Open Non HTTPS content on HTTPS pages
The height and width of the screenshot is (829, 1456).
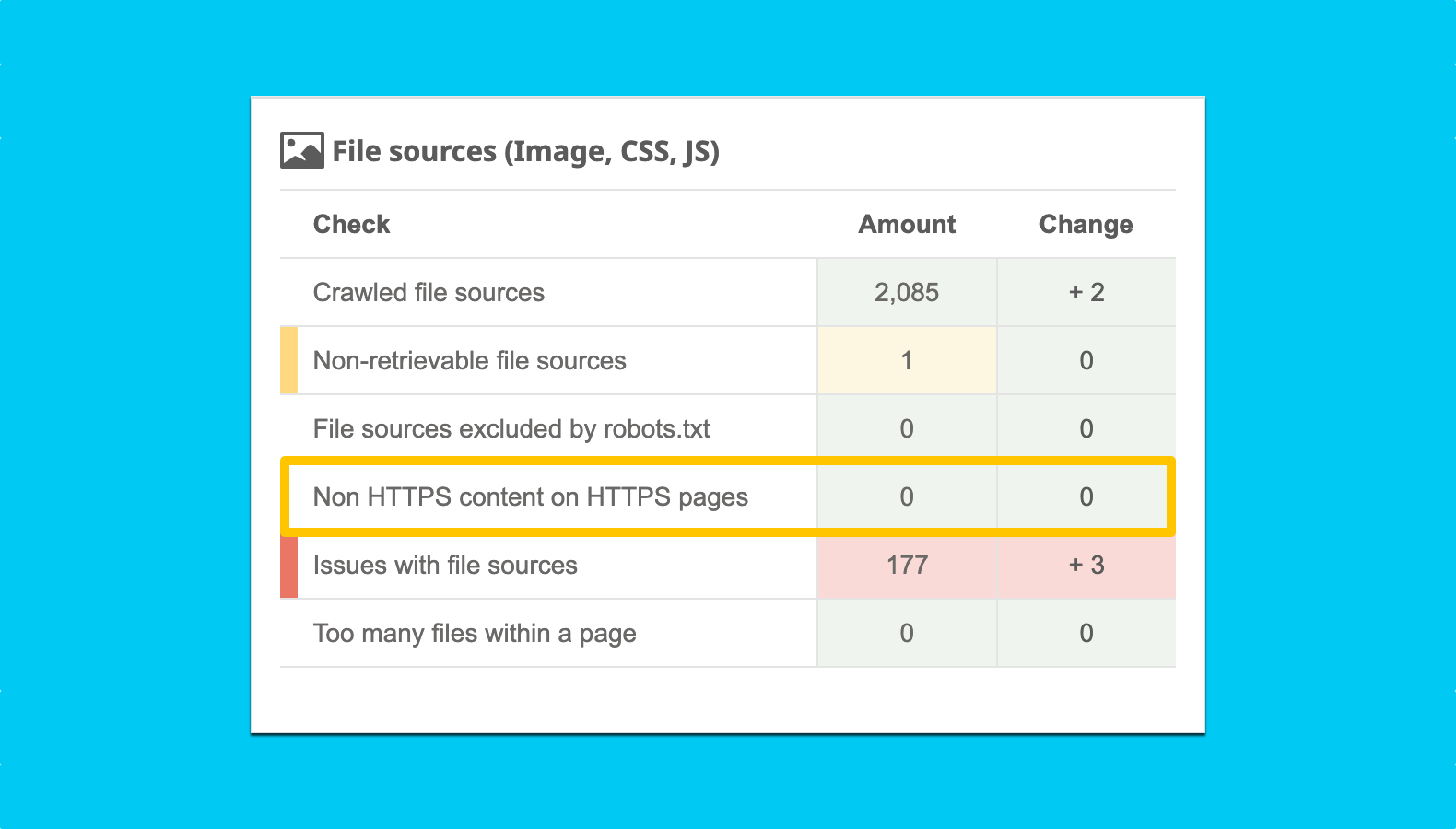[x=530, y=496]
